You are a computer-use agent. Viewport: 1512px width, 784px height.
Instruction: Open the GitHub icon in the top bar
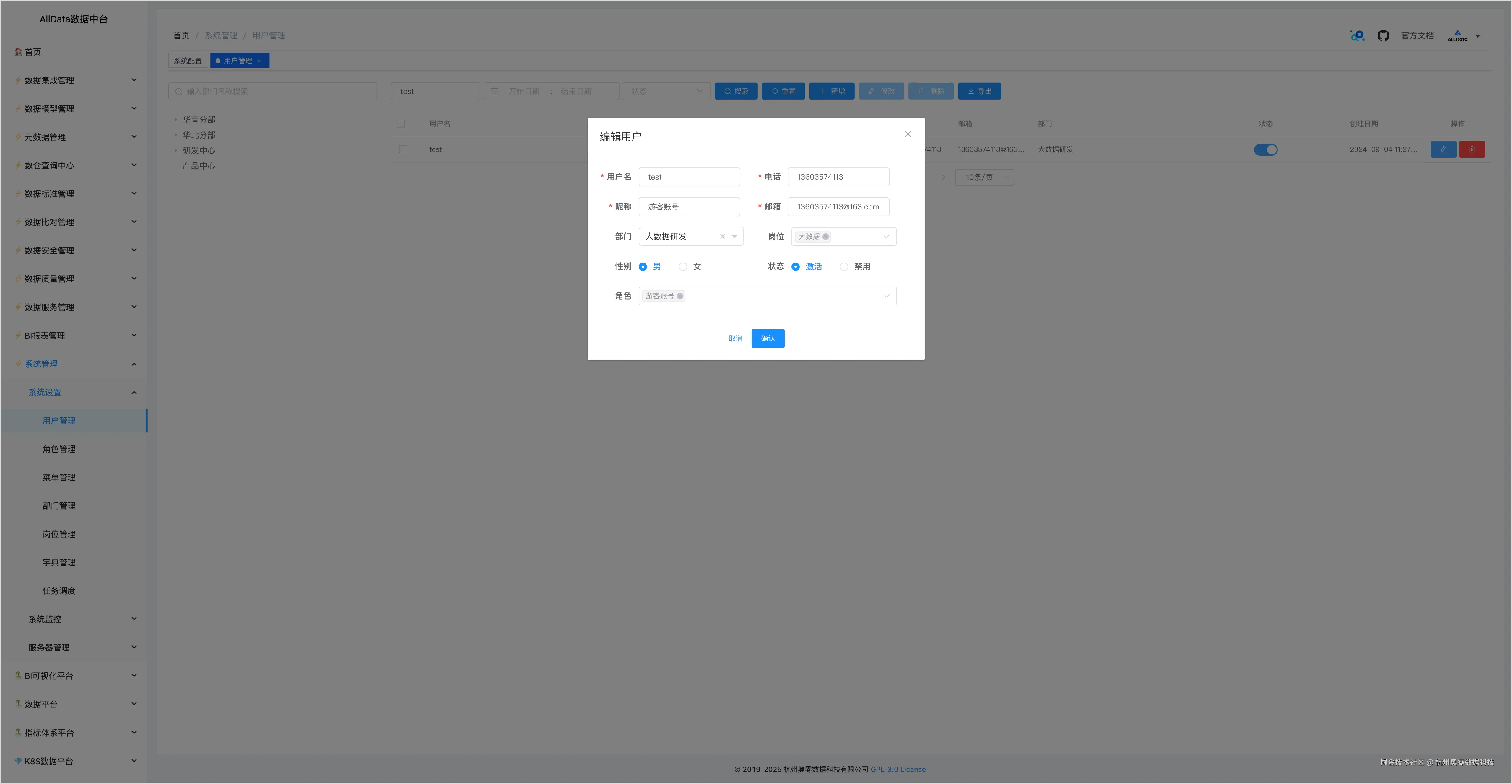pos(1383,35)
